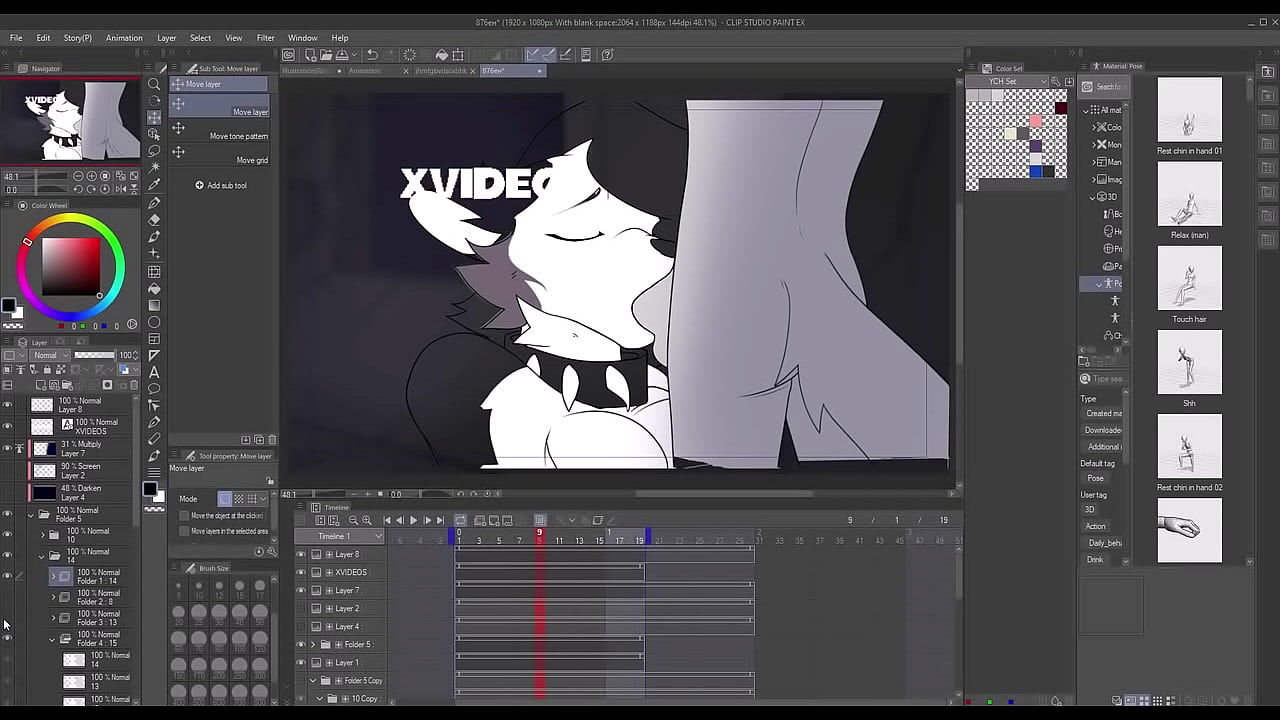The image size is (1280, 720).
Task: Toggle loop play in Timeline
Action: pos(460,520)
